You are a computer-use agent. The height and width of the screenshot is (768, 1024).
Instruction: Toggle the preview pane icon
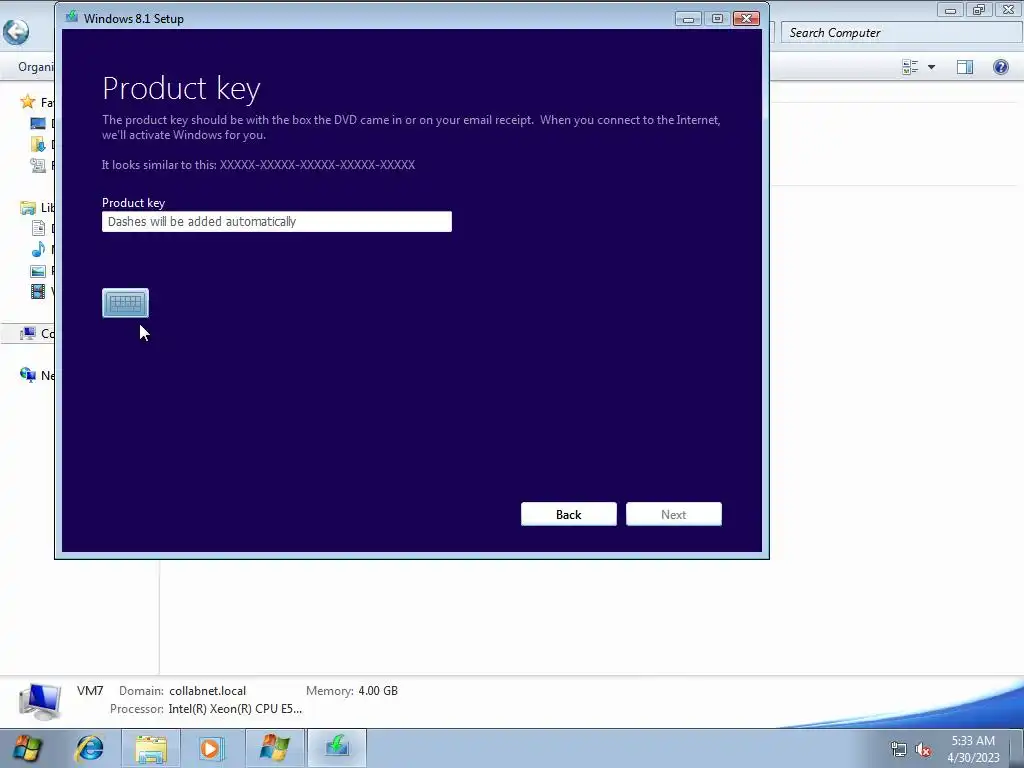click(x=965, y=67)
